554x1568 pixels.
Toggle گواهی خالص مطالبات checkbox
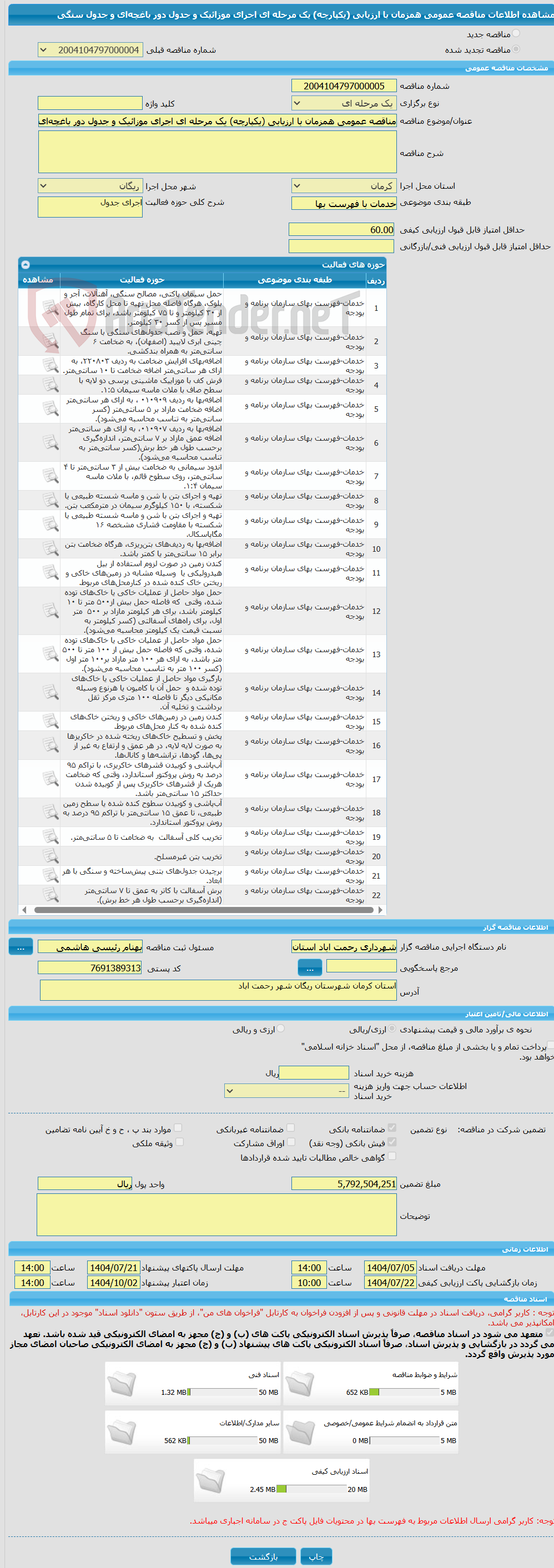392,1156
